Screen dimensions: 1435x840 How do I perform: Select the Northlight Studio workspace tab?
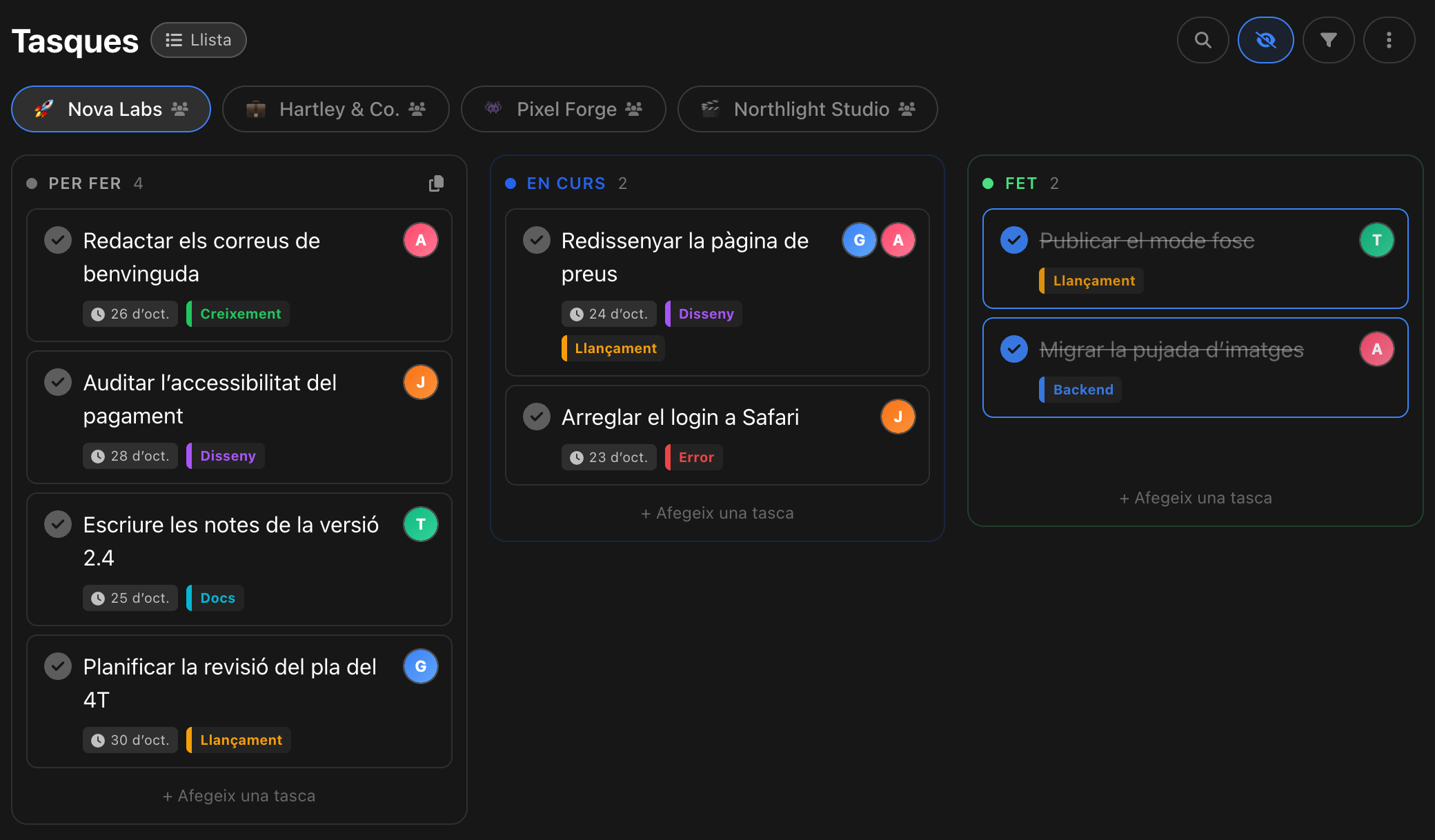pyautogui.click(x=808, y=109)
